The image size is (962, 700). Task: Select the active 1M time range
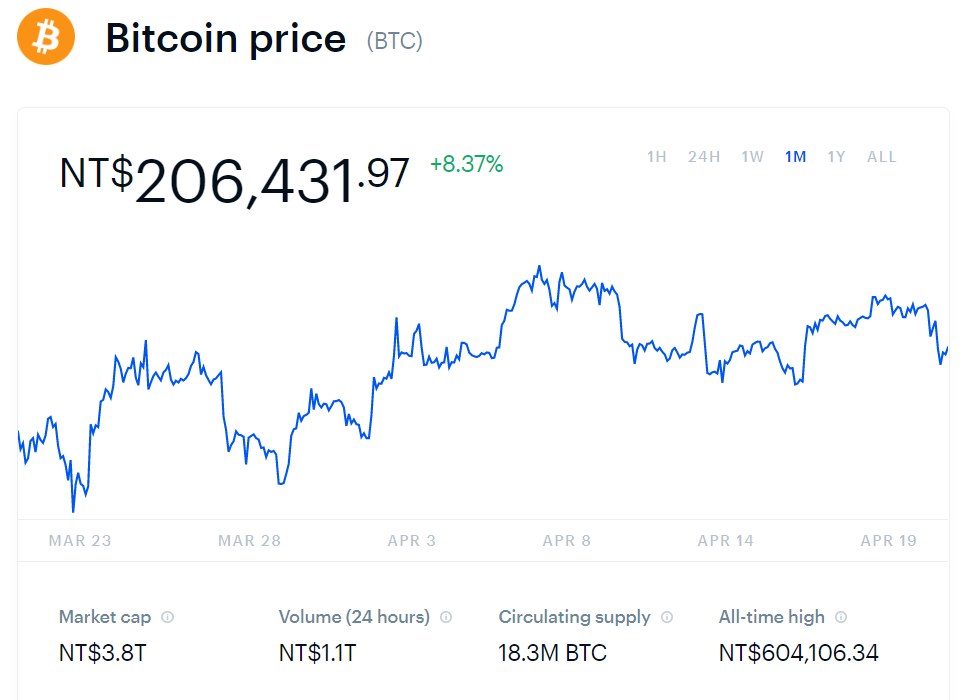point(795,157)
